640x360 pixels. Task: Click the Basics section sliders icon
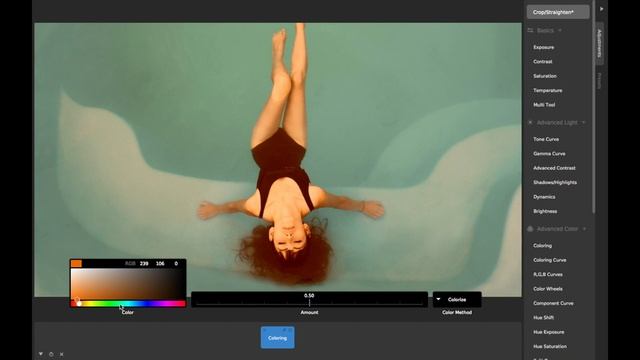click(530, 30)
